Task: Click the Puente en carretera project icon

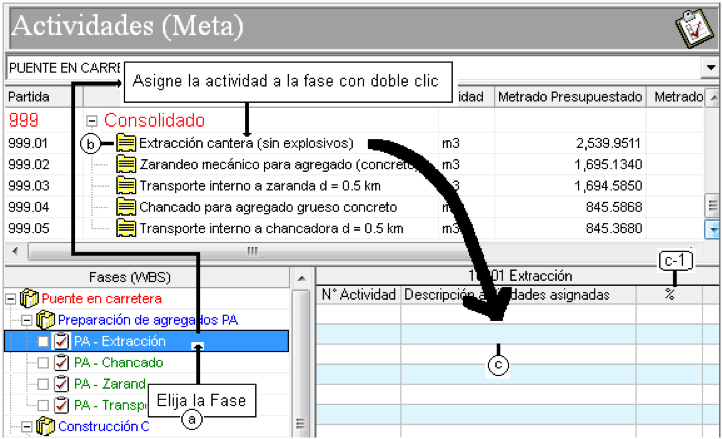Action: [29, 298]
